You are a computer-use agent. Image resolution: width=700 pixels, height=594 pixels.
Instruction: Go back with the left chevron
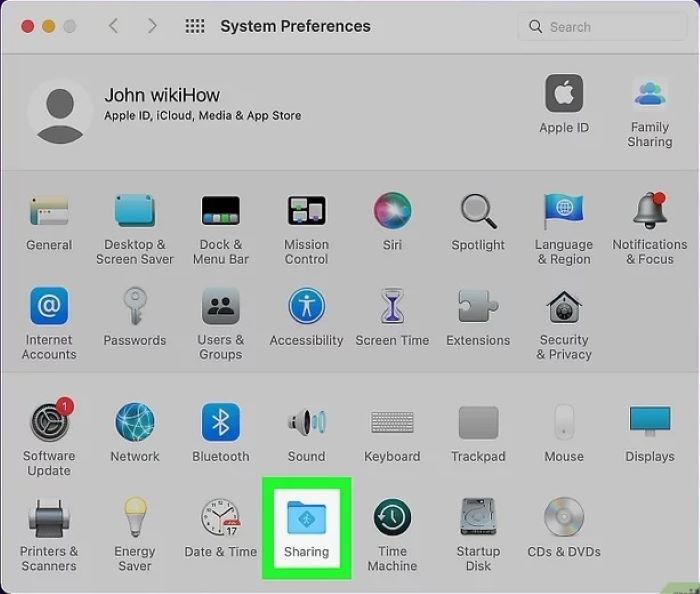(113, 26)
